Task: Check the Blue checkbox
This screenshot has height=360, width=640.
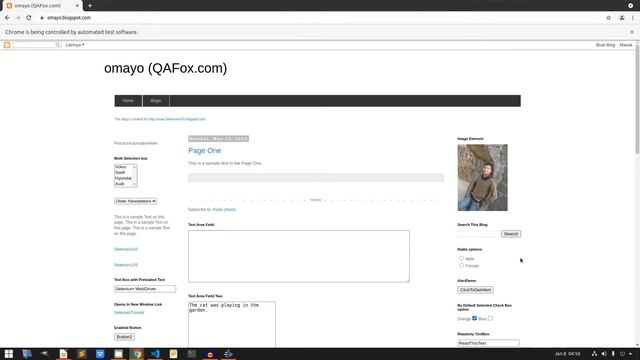Action: [x=490, y=318]
